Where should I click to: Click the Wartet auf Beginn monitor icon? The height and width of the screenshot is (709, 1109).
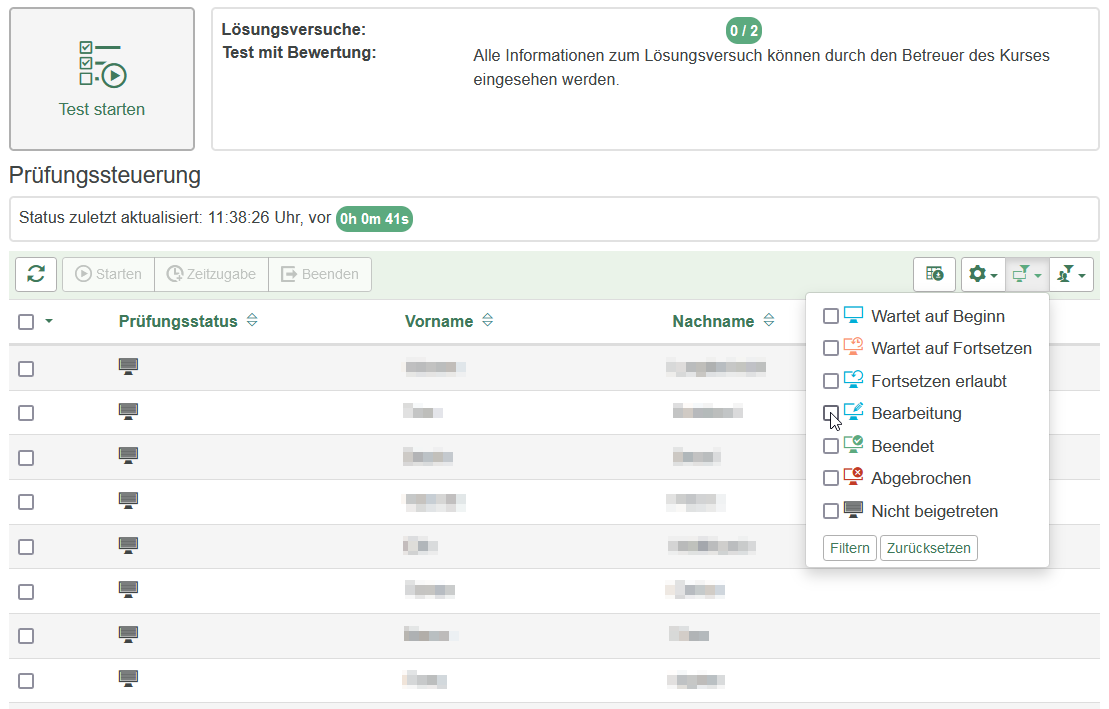[853, 316]
